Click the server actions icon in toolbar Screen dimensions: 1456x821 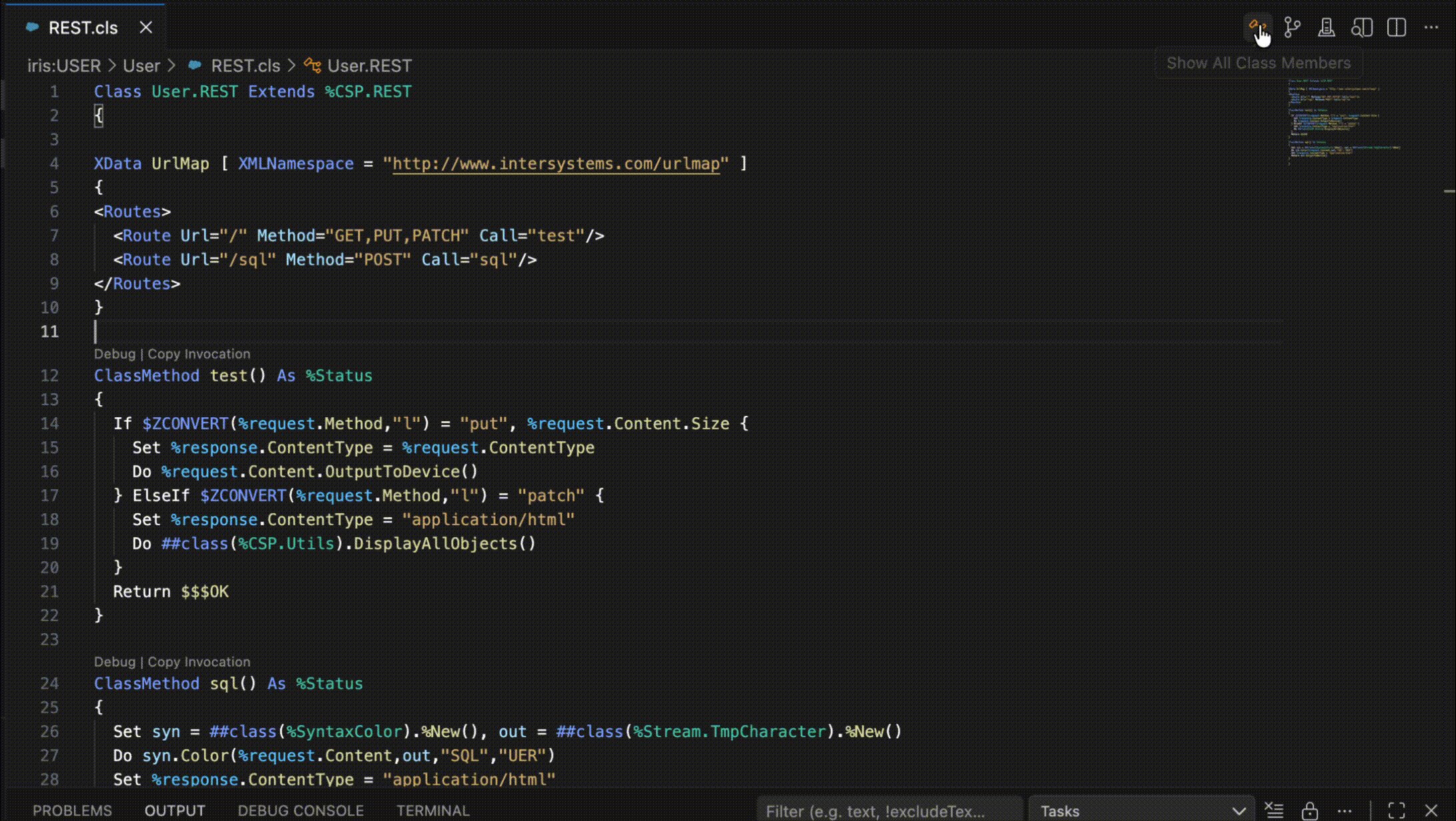coord(1327,27)
